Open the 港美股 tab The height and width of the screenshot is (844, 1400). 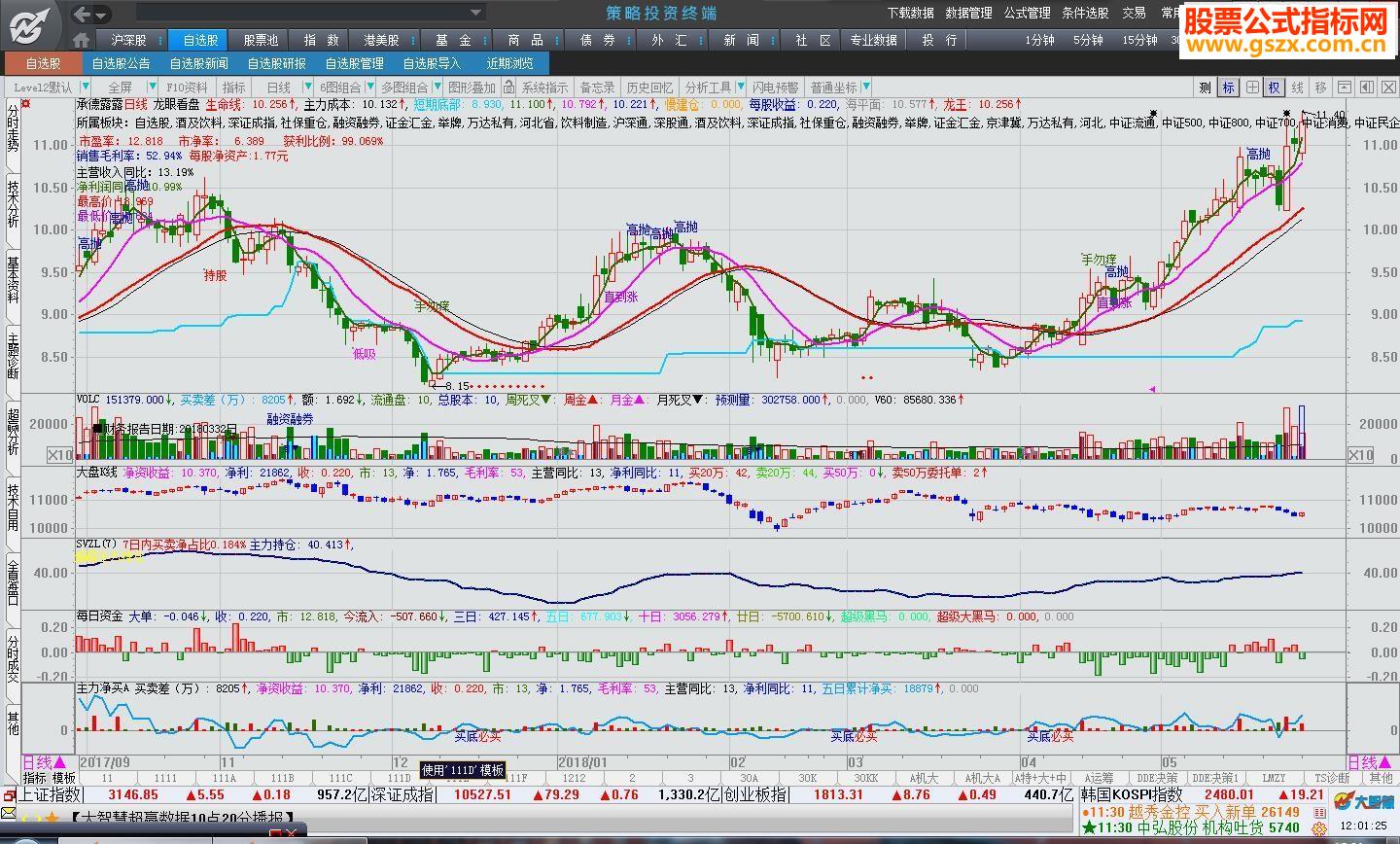tap(382, 40)
